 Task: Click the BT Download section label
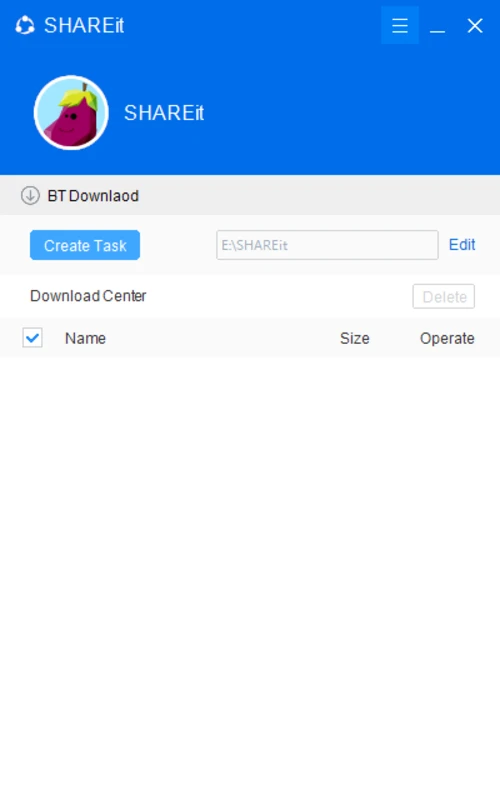pyautogui.click(x=93, y=196)
